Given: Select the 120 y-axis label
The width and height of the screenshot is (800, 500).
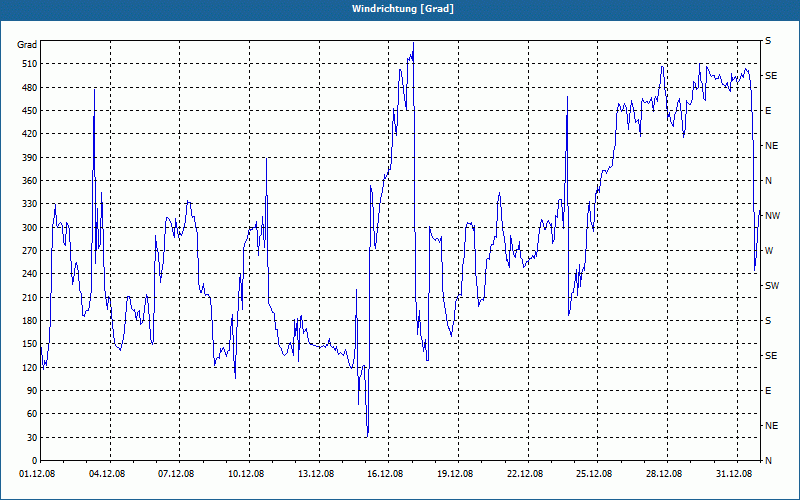Looking at the screenshot, I should point(30,367).
